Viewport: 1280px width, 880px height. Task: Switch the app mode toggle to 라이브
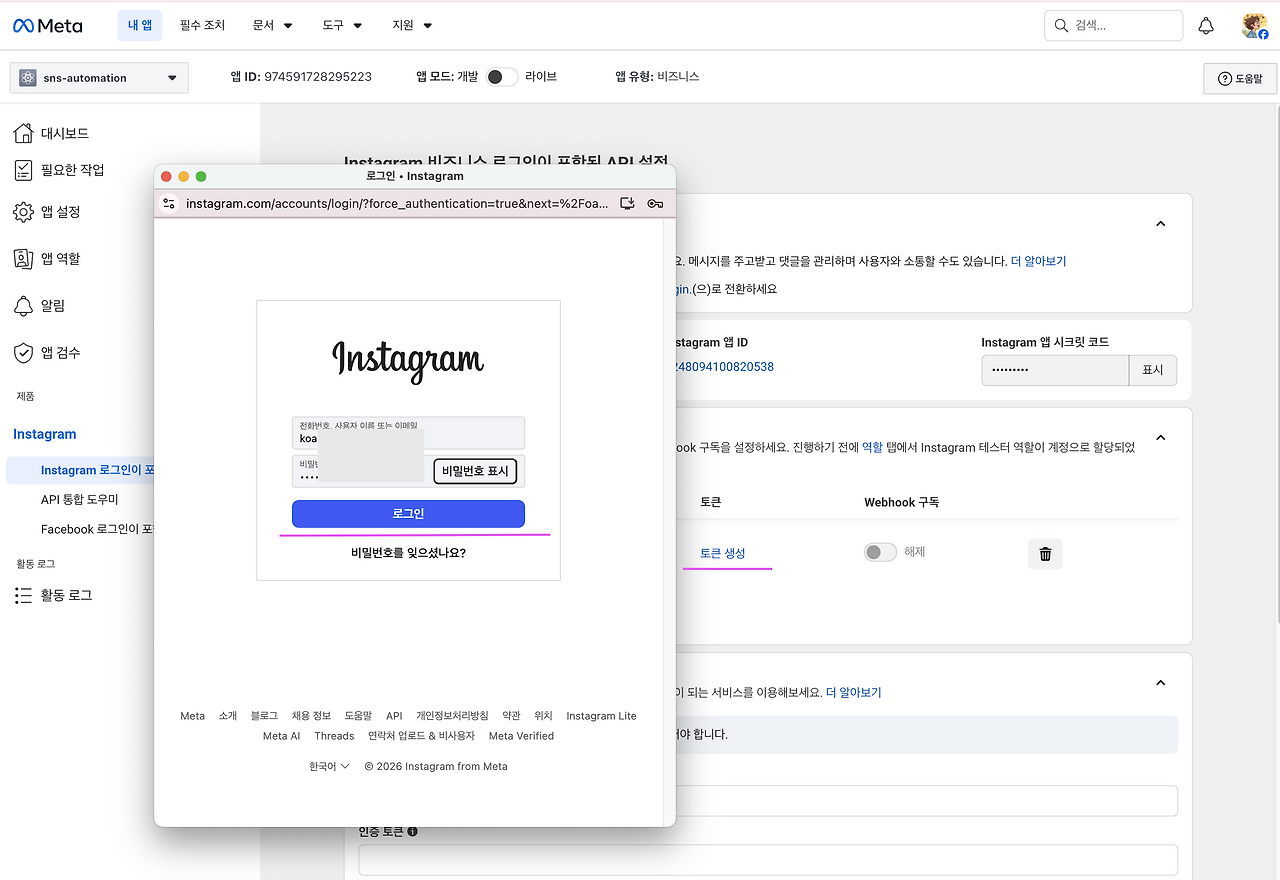coord(502,76)
